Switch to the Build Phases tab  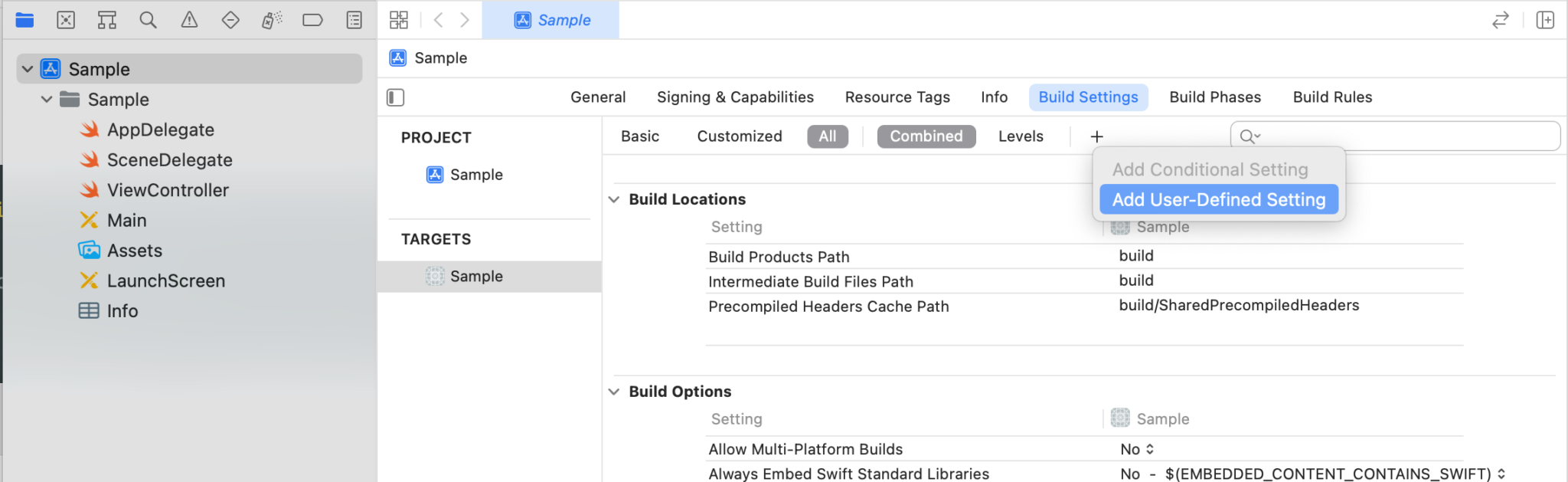1214,97
